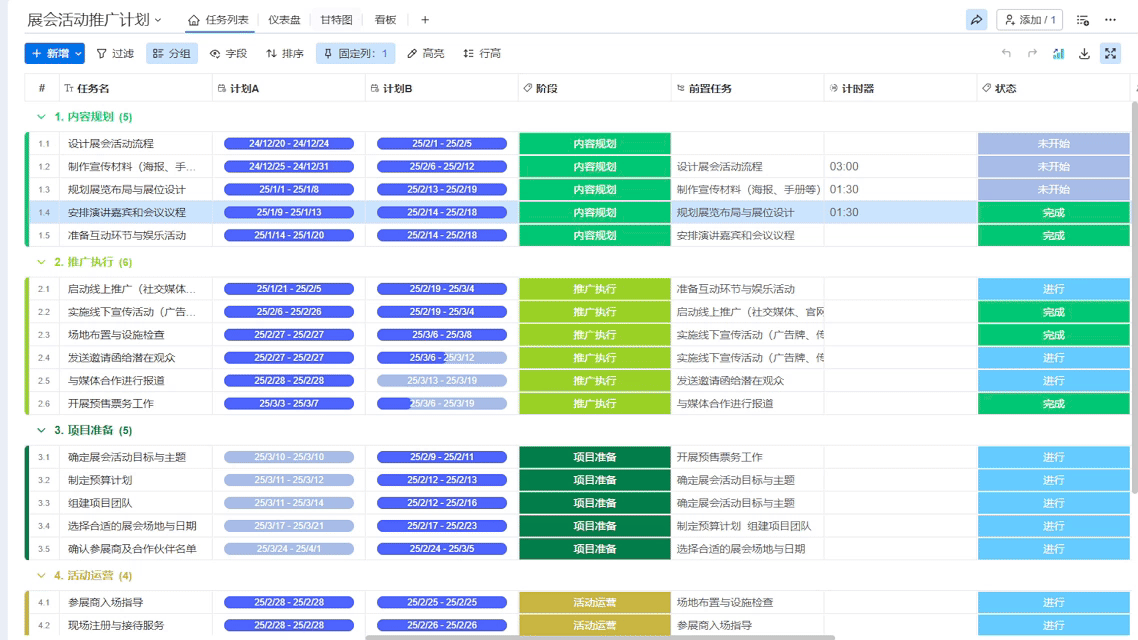Click the redo icon
Screen dimensions: 1138x640
click(x=1034, y=54)
